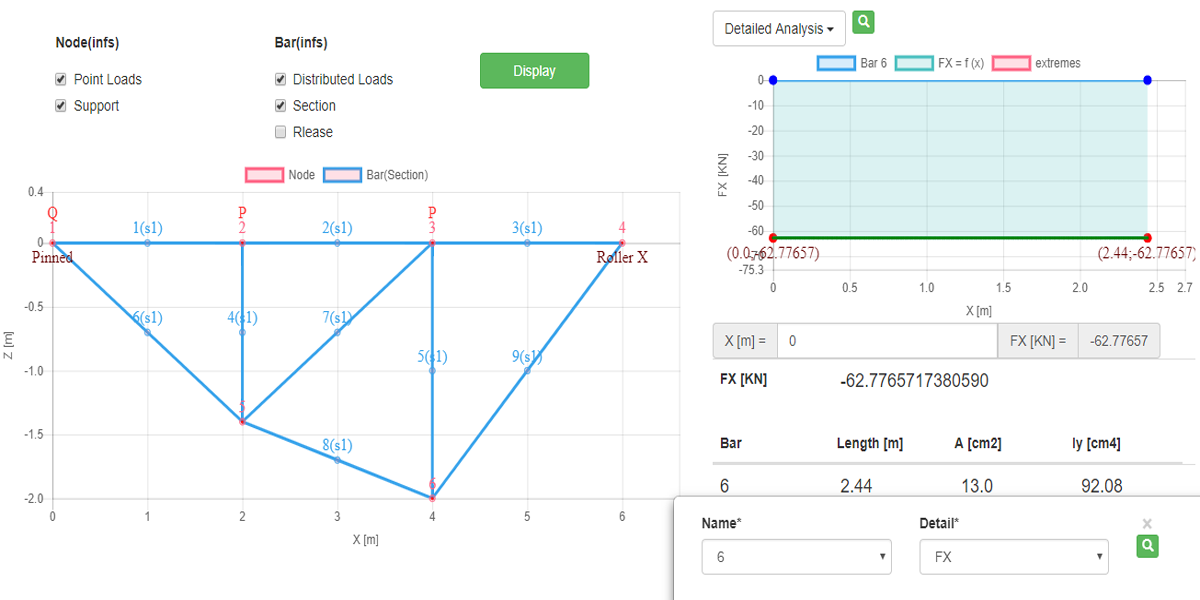1200x600 pixels.
Task: Toggle the extremes legend entry
Action: [1011, 63]
